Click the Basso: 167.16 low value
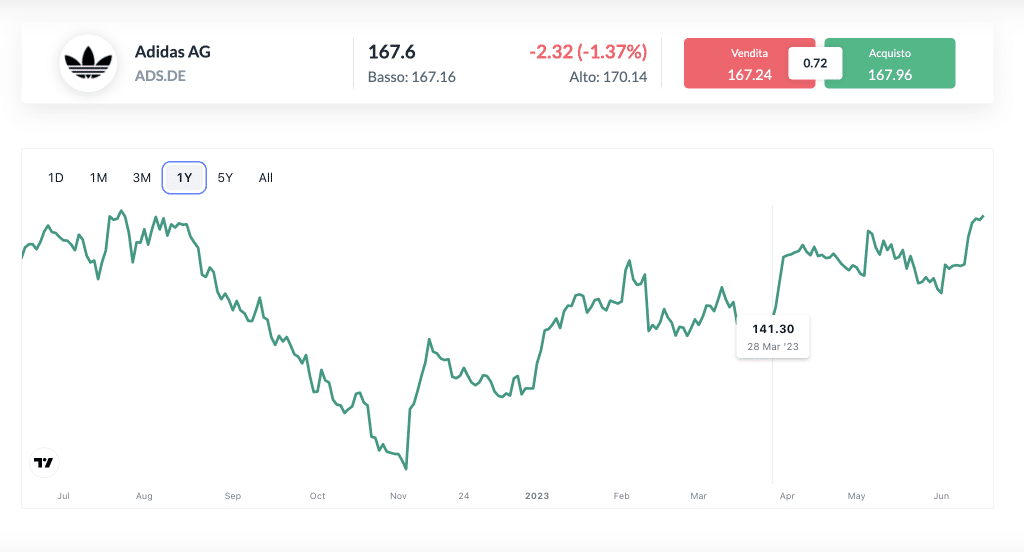 (411, 77)
